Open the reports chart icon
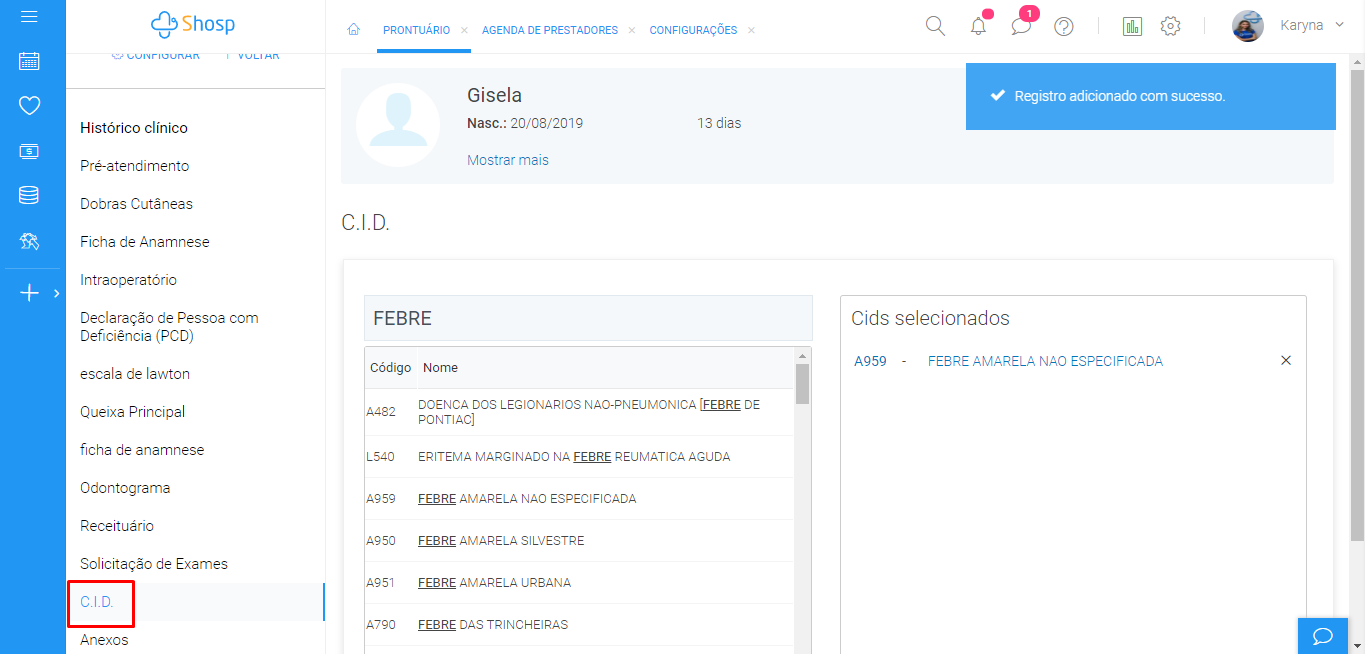This screenshot has width=1365, height=654. (x=1132, y=27)
